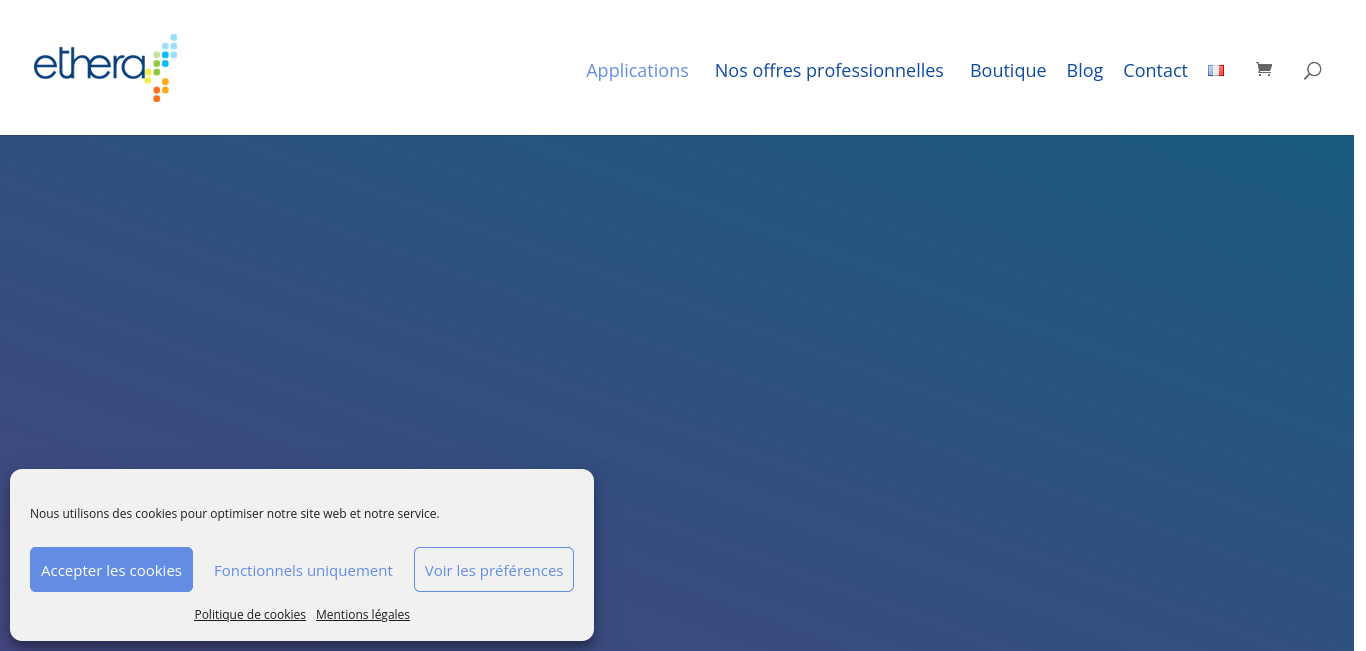
Task: Select Nos offres professionnelles in navigation
Action: pos(829,71)
